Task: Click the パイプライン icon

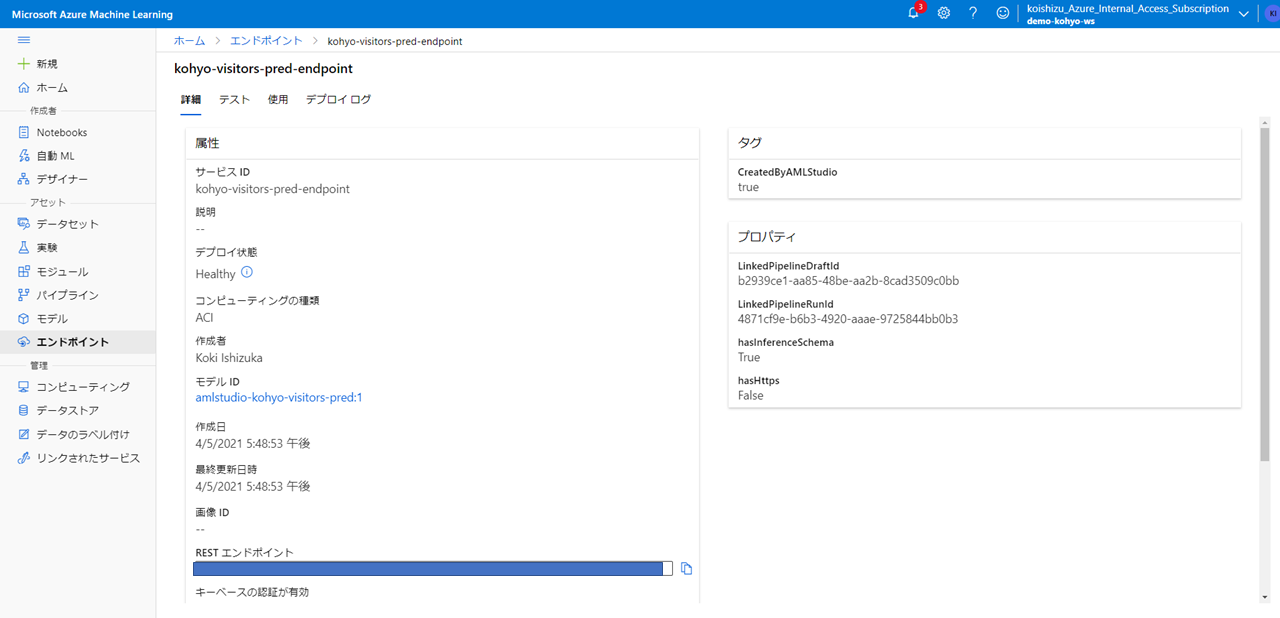Action: click(x=24, y=295)
